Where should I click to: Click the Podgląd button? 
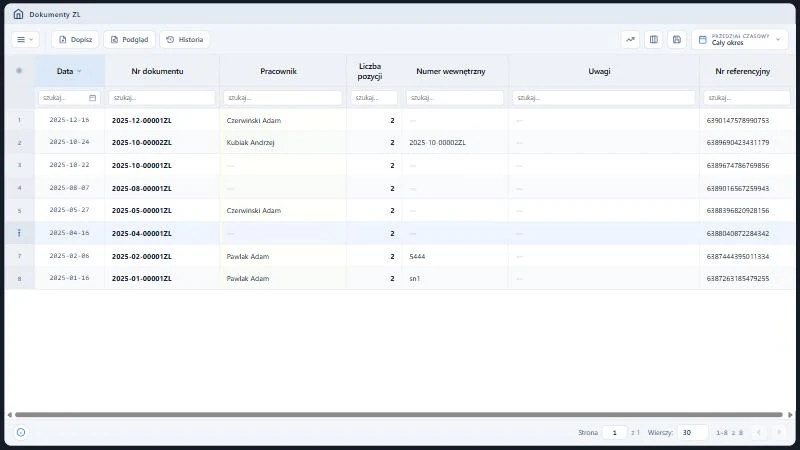(x=130, y=39)
